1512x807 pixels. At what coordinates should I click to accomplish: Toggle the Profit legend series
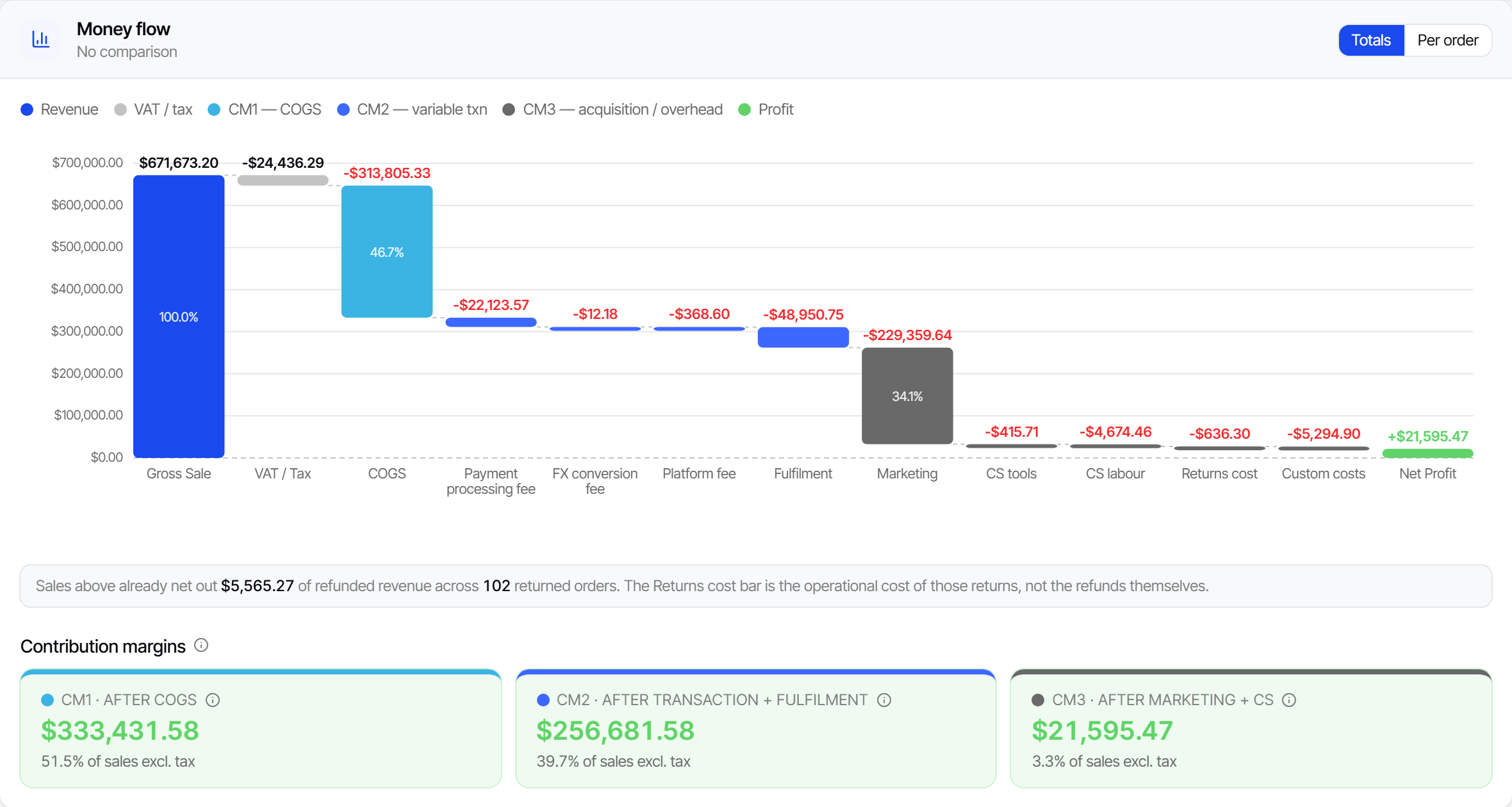[x=766, y=110]
